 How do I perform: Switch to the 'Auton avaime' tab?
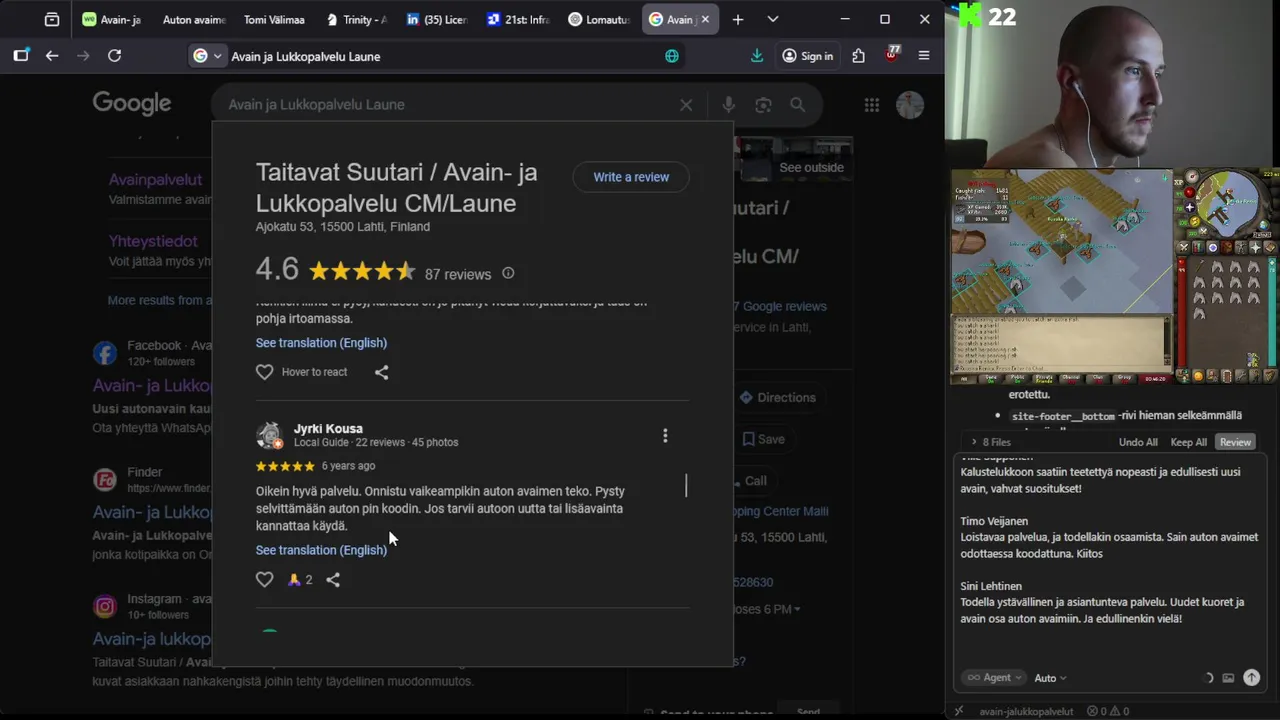pyautogui.click(x=193, y=19)
